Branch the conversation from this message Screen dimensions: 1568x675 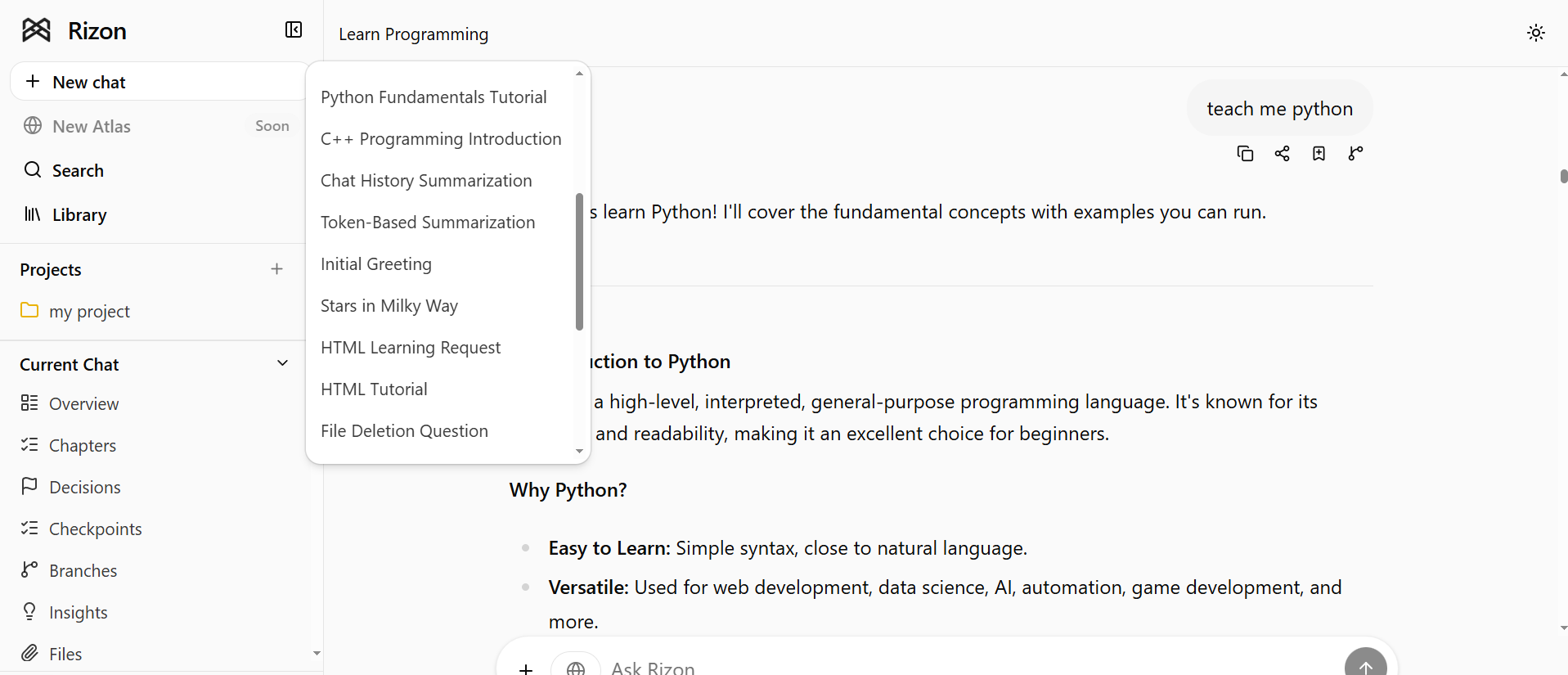click(1355, 153)
